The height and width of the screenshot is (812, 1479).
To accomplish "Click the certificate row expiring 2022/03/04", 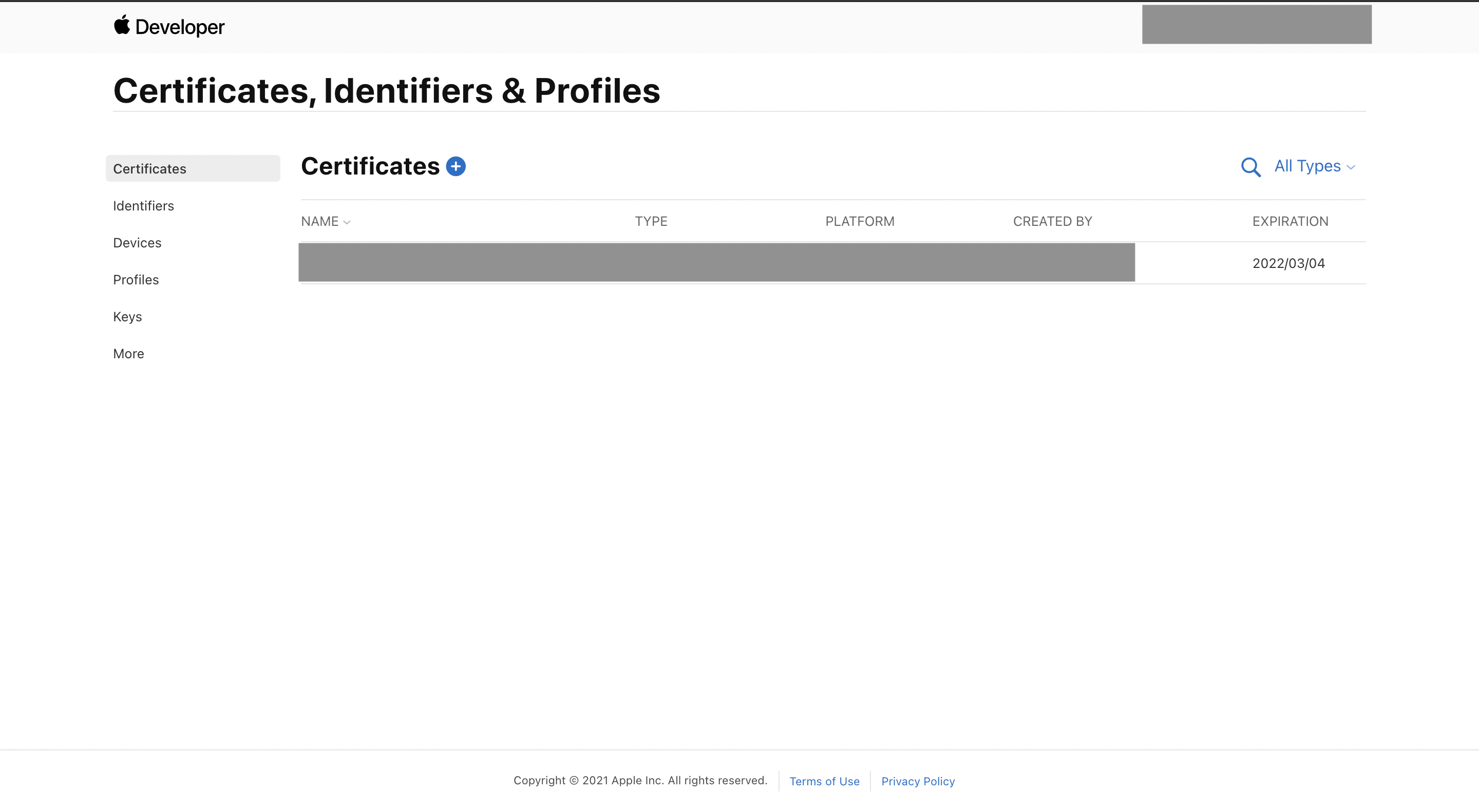I will pos(1288,263).
